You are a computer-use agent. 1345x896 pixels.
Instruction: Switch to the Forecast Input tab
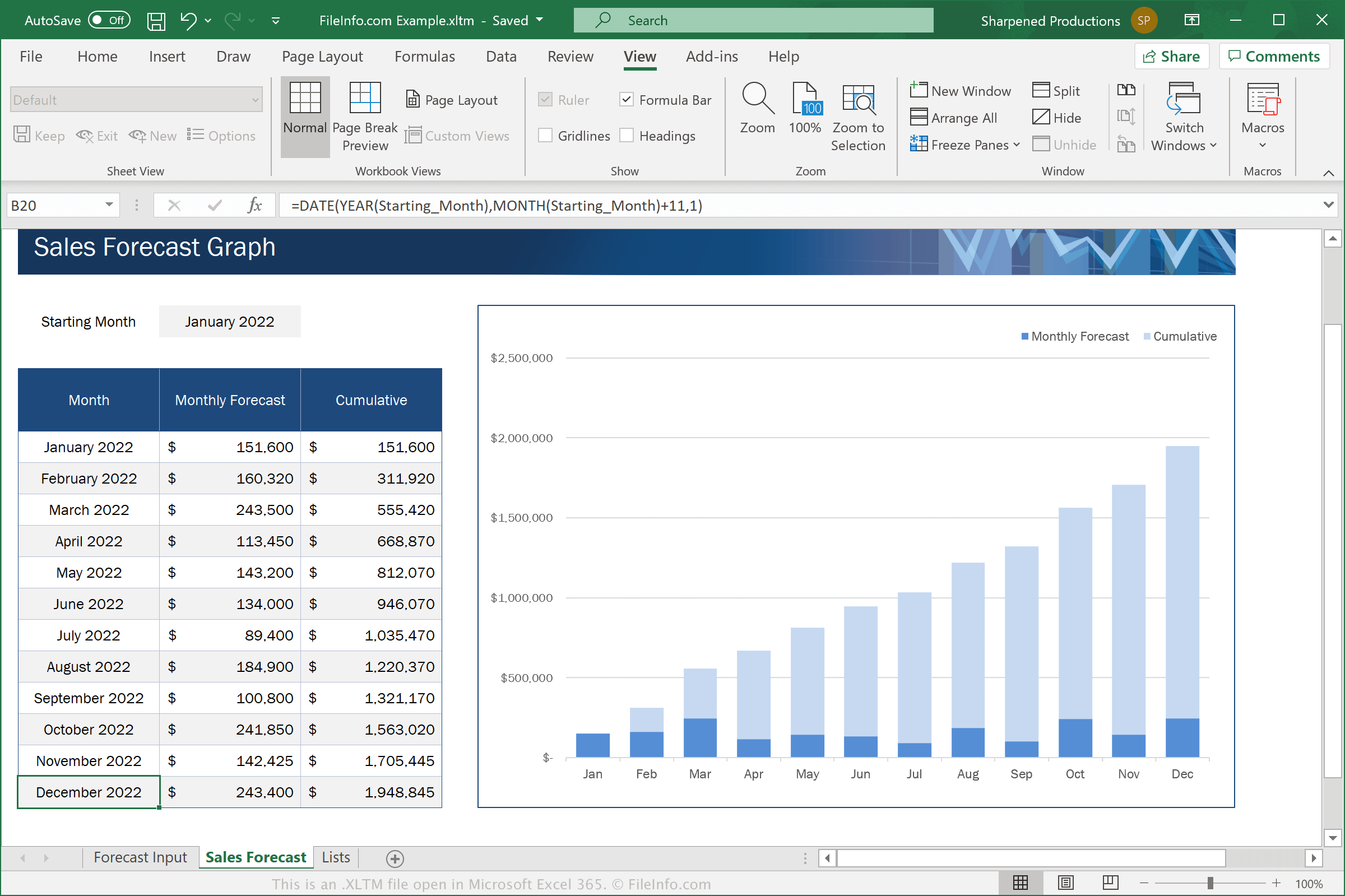pos(140,858)
